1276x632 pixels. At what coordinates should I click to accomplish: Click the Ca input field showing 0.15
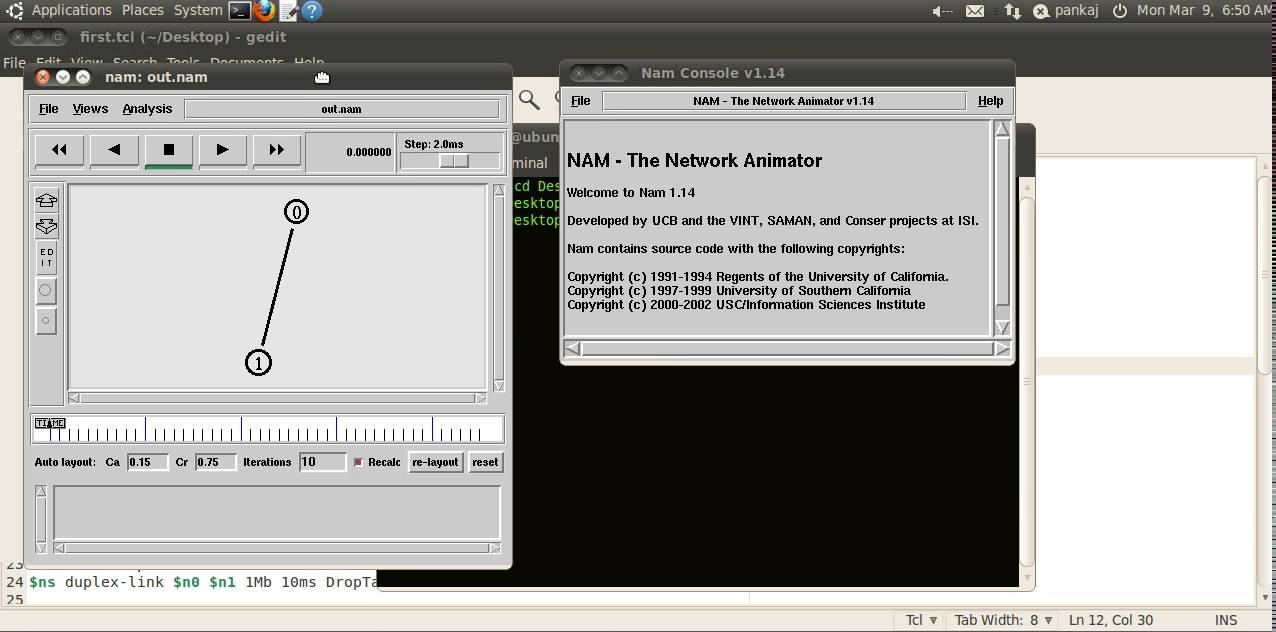[x=147, y=462]
